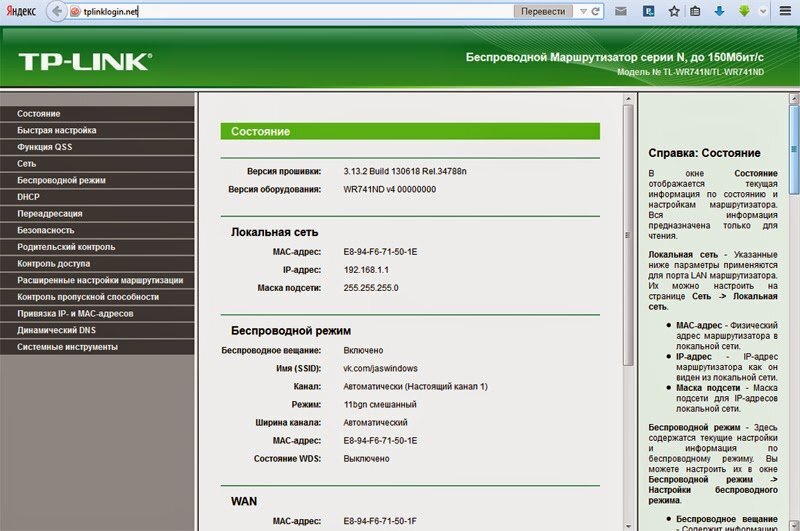Open Родительский контроль menu item
Viewport: 800px width, 531px height.
pyautogui.click(x=97, y=247)
